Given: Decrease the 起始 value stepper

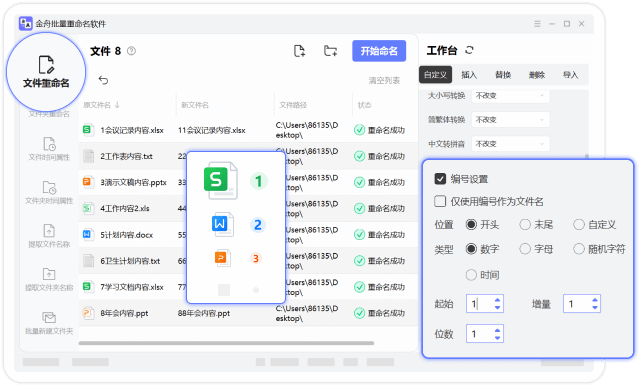Looking at the screenshot, I should (x=497, y=307).
